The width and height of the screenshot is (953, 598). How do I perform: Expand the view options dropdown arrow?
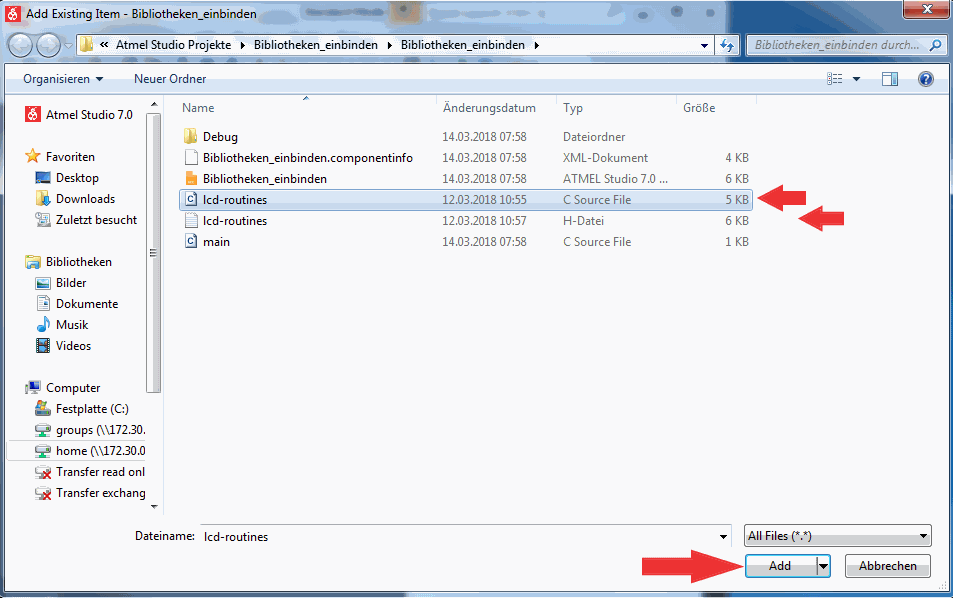[857, 79]
